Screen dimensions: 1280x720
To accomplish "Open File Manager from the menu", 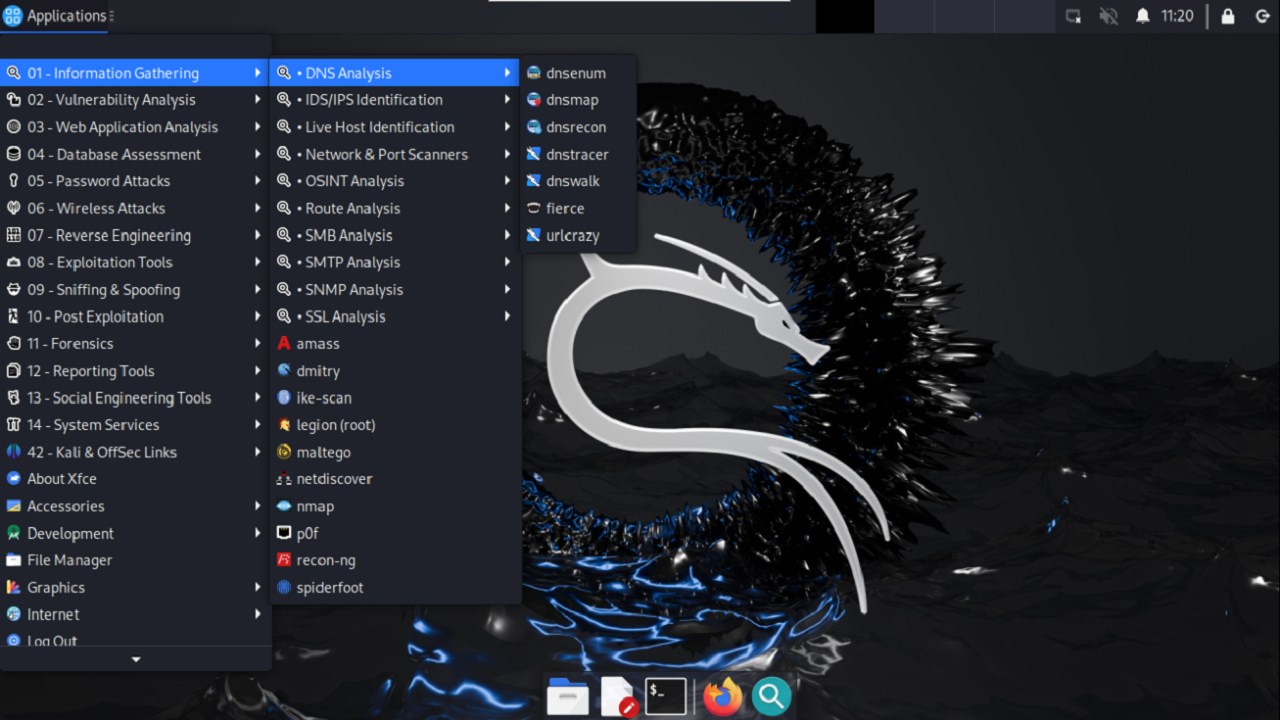I will click(136, 560).
